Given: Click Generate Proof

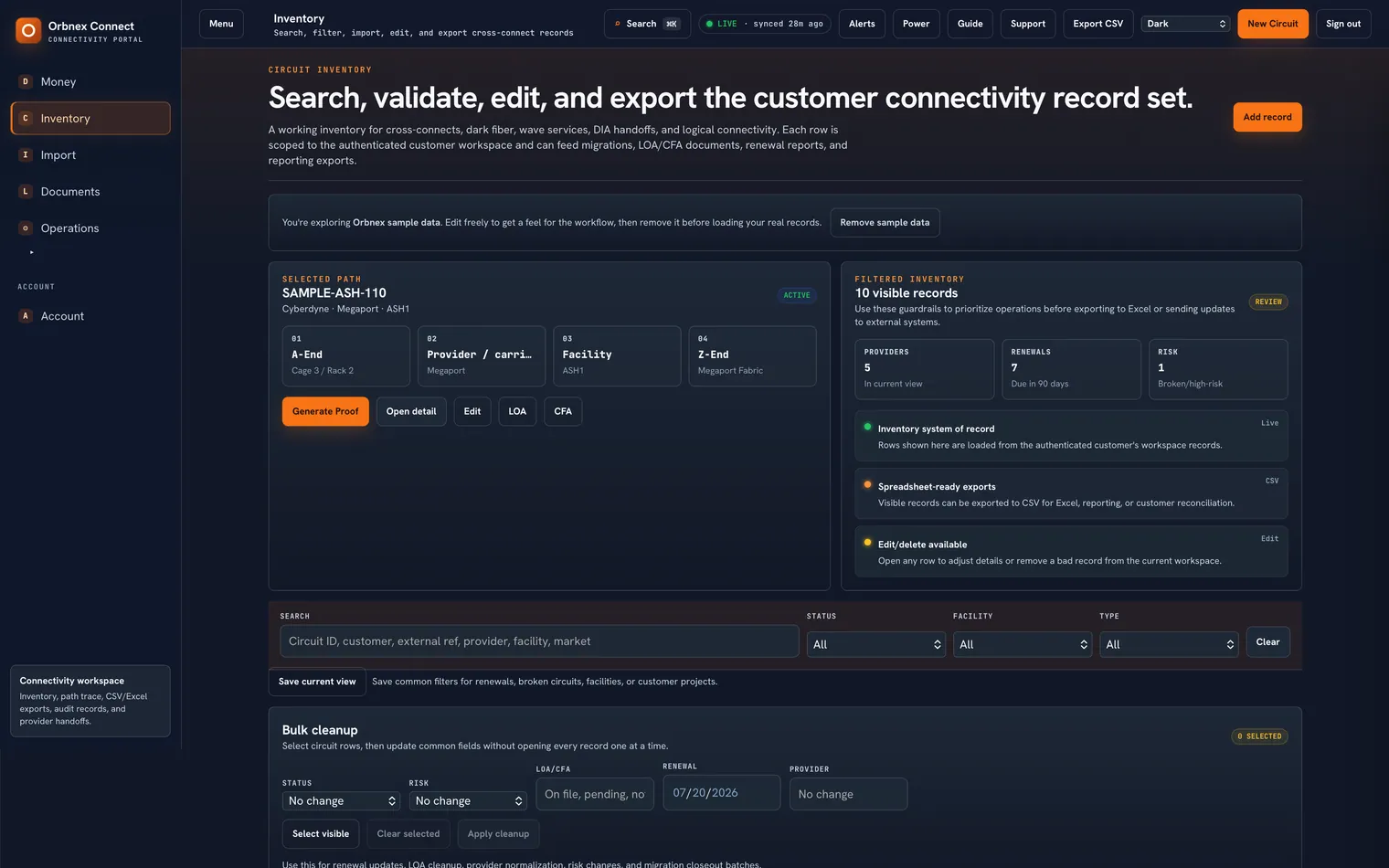Looking at the screenshot, I should coord(325,411).
